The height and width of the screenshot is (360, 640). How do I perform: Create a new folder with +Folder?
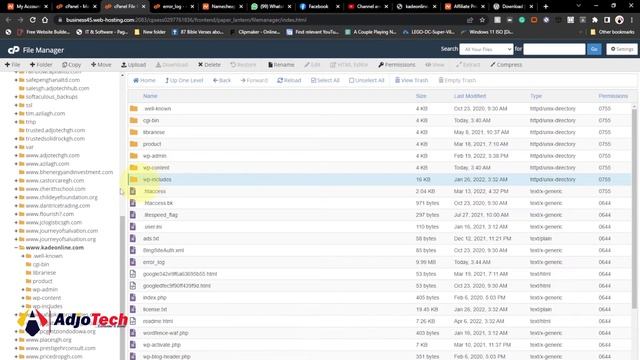[41, 64]
